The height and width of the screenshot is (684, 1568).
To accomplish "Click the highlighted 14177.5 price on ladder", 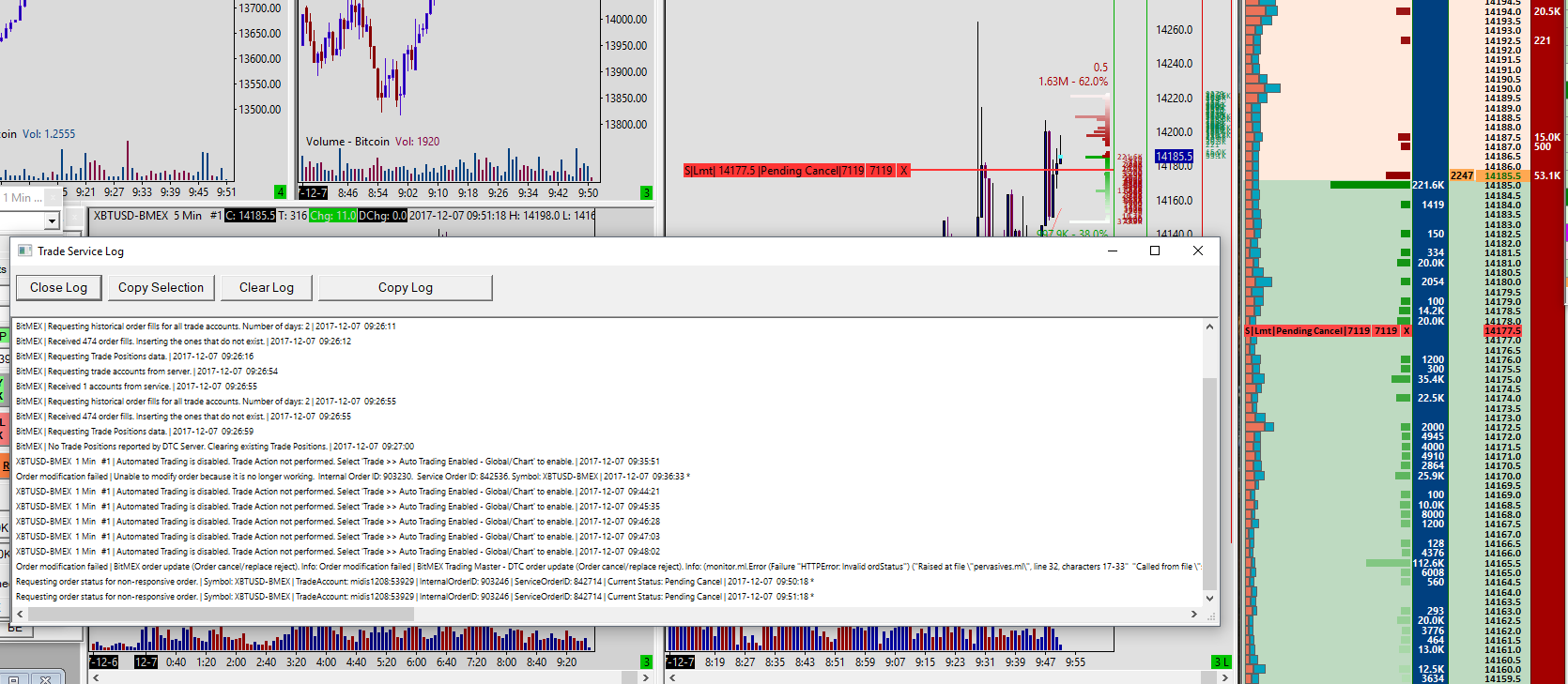I will (x=1503, y=330).
